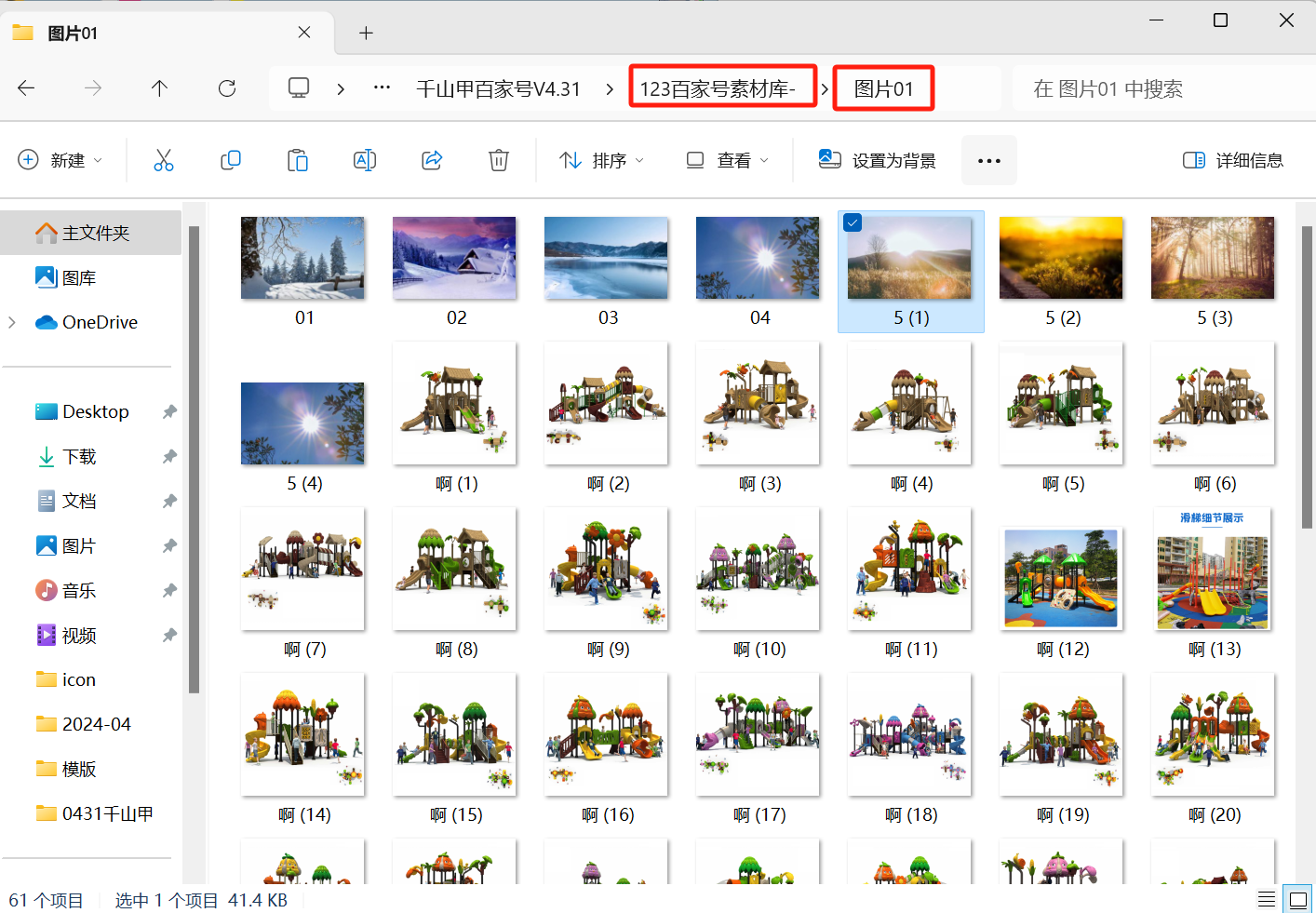Expand chevron after 千山甲百家号V4.31
Viewport: 1316px width, 913px height.
[x=610, y=88]
